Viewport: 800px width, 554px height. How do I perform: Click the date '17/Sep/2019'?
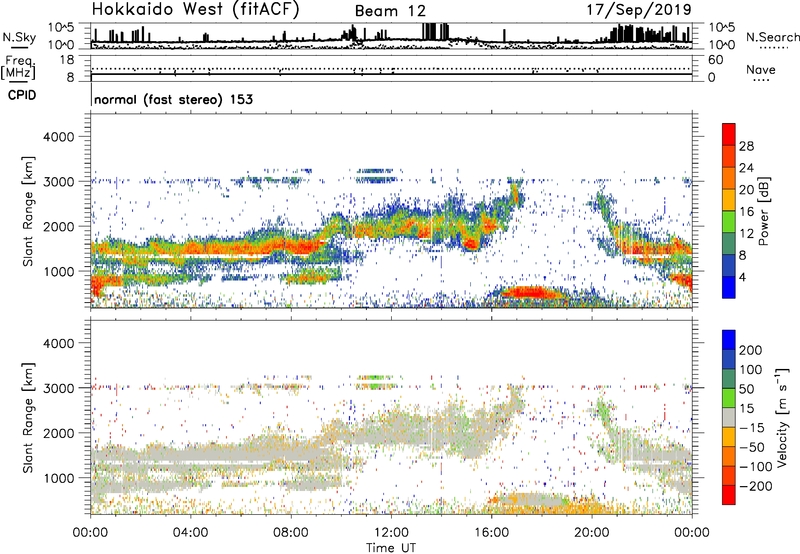pos(639,10)
